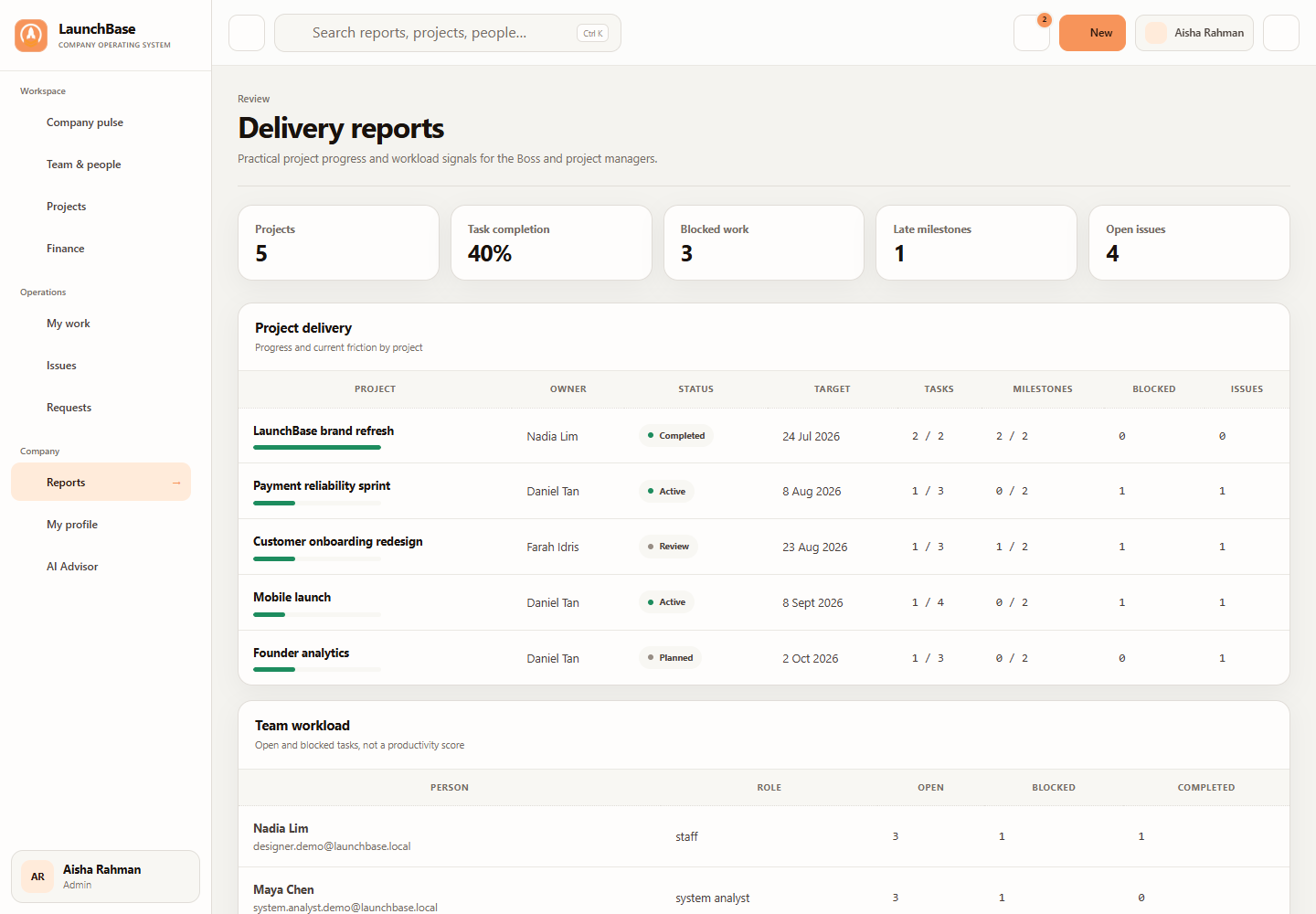Click the Mobile launch progress bar
The height and width of the screenshot is (914, 1316).
click(317, 614)
